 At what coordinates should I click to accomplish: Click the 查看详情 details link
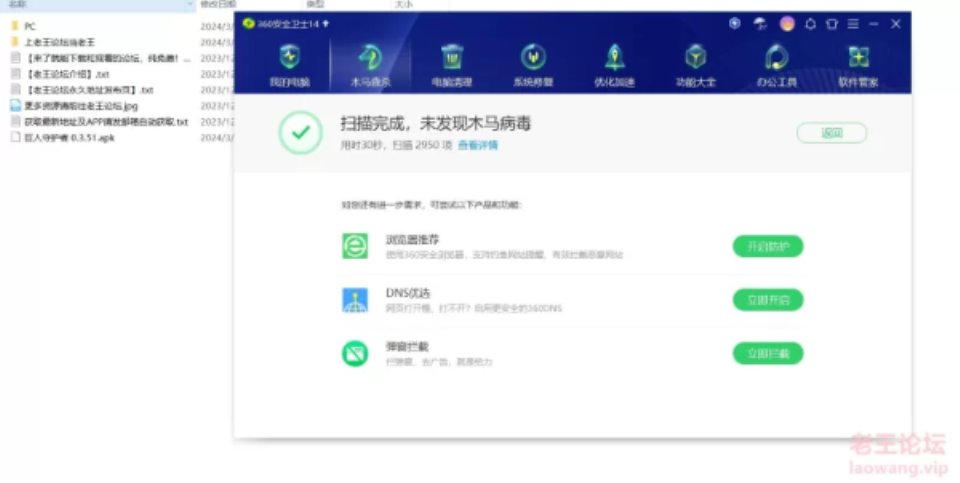click(x=478, y=146)
